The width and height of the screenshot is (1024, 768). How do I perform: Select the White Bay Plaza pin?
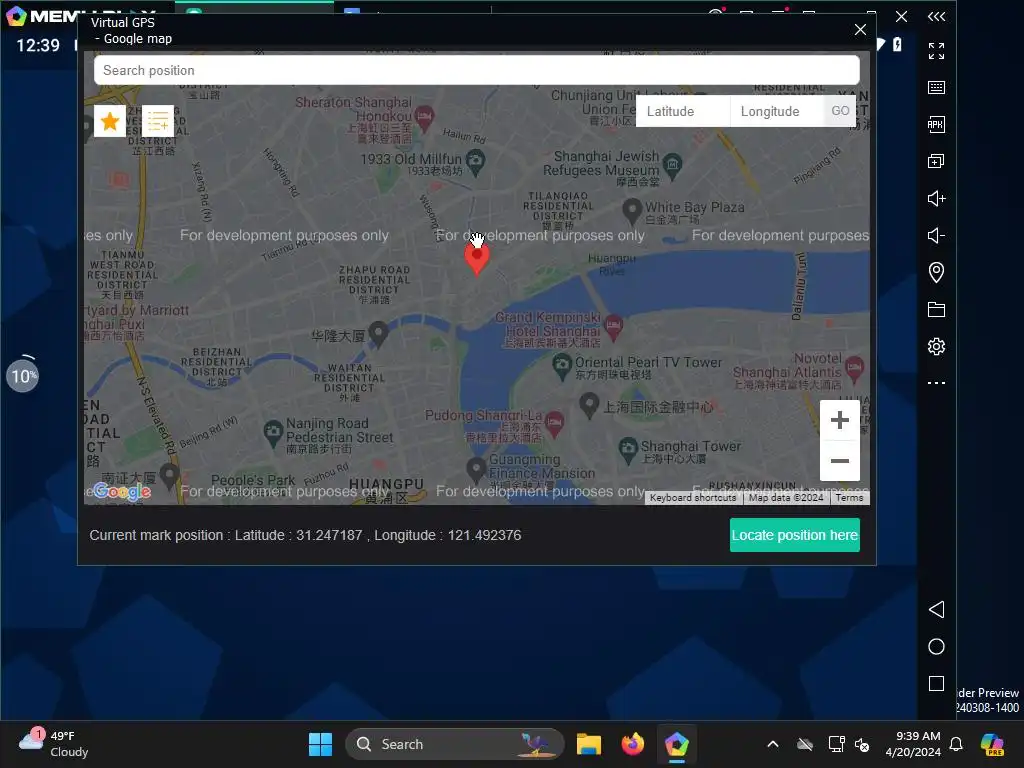pos(632,210)
